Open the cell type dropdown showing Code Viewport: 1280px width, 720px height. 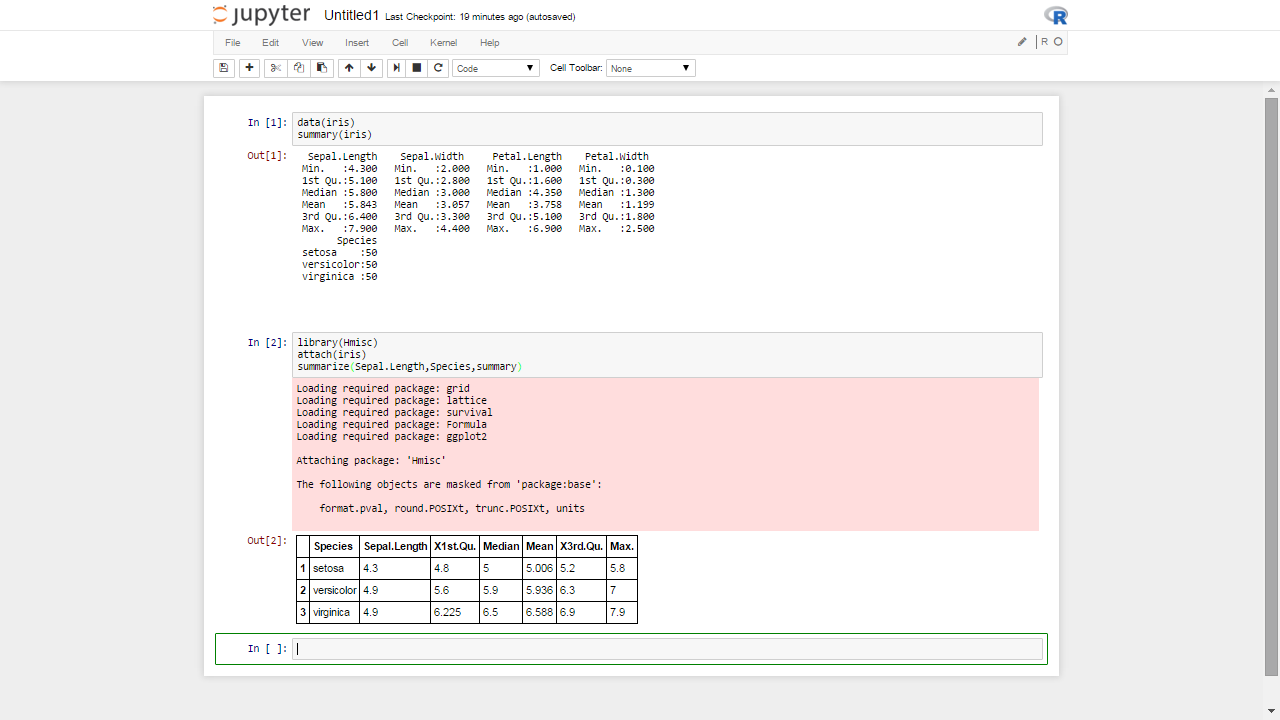(x=496, y=68)
